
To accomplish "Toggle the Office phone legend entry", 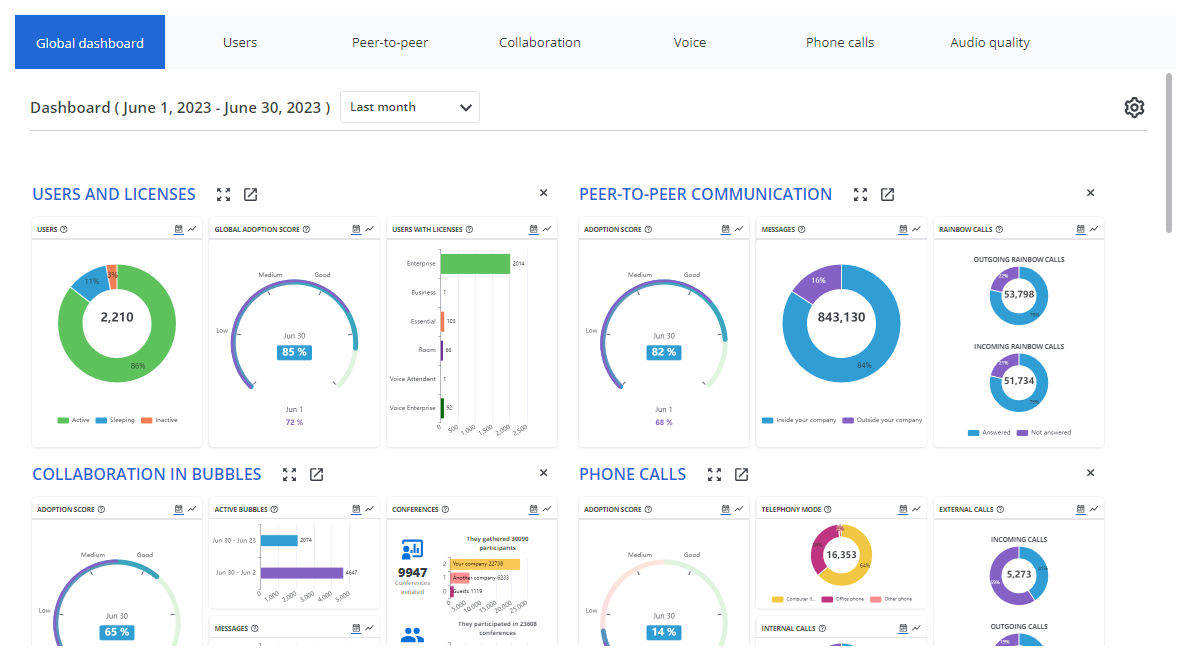I will point(843,599).
